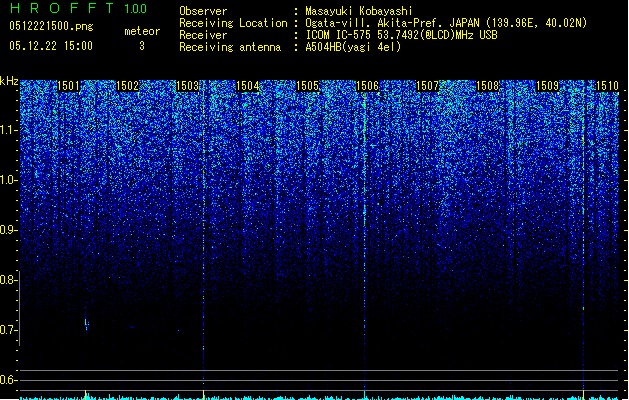Click the 0.9 frequency axis tick
Viewport: 629px width, 400px height.
tap(9, 230)
